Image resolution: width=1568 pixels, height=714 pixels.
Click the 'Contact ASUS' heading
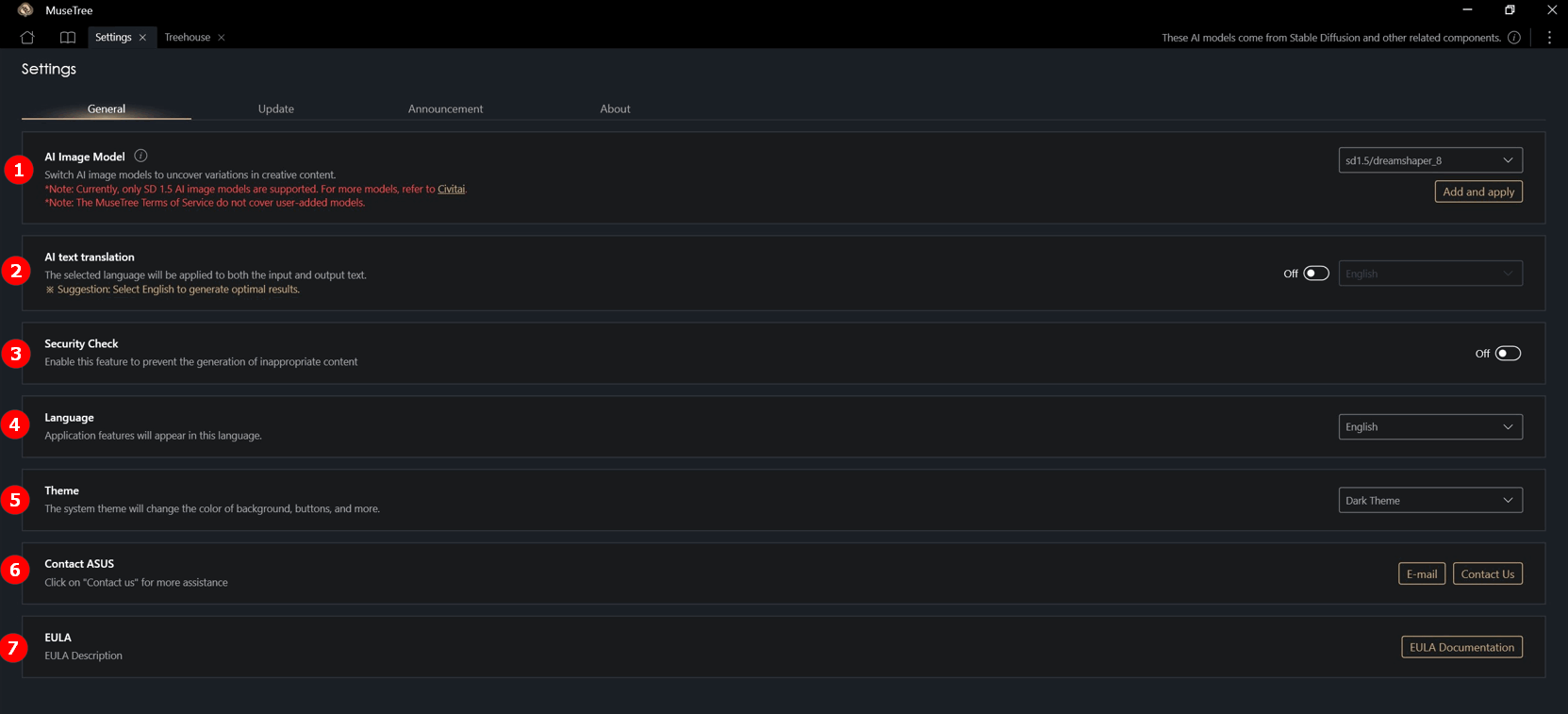[79, 563]
